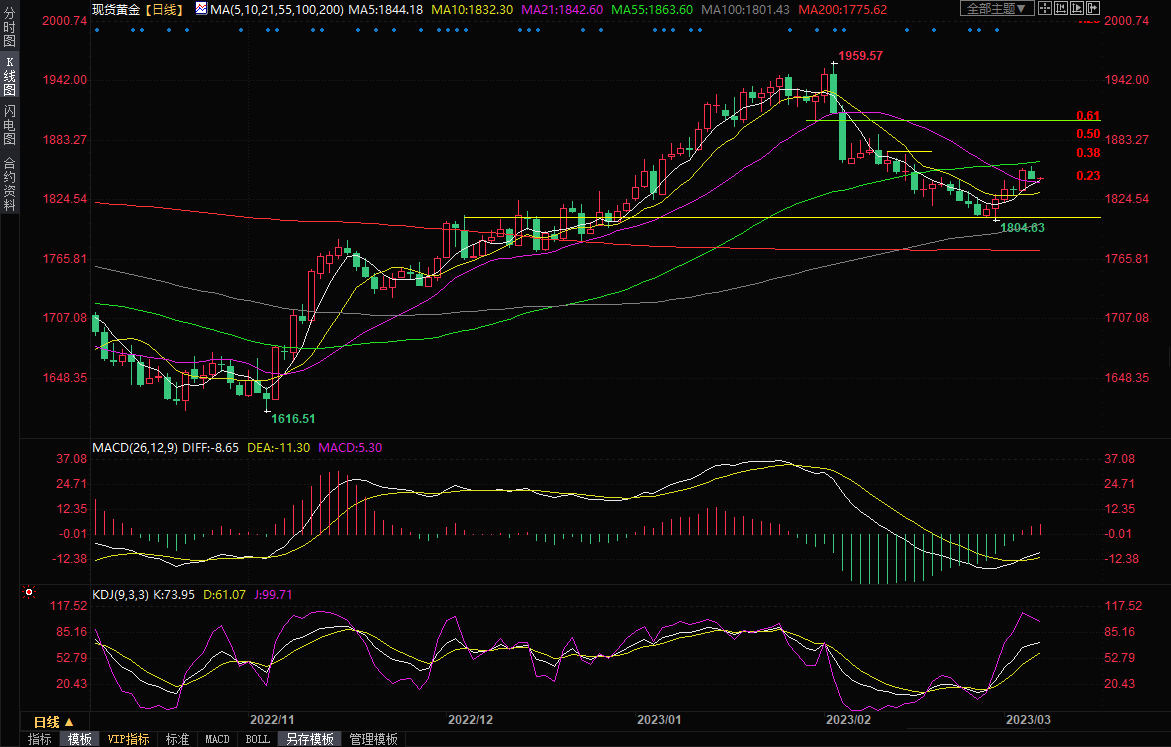Apply the 标准 template
The width and height of the screenshot is (1171, 747).
(x=177, y=739)
